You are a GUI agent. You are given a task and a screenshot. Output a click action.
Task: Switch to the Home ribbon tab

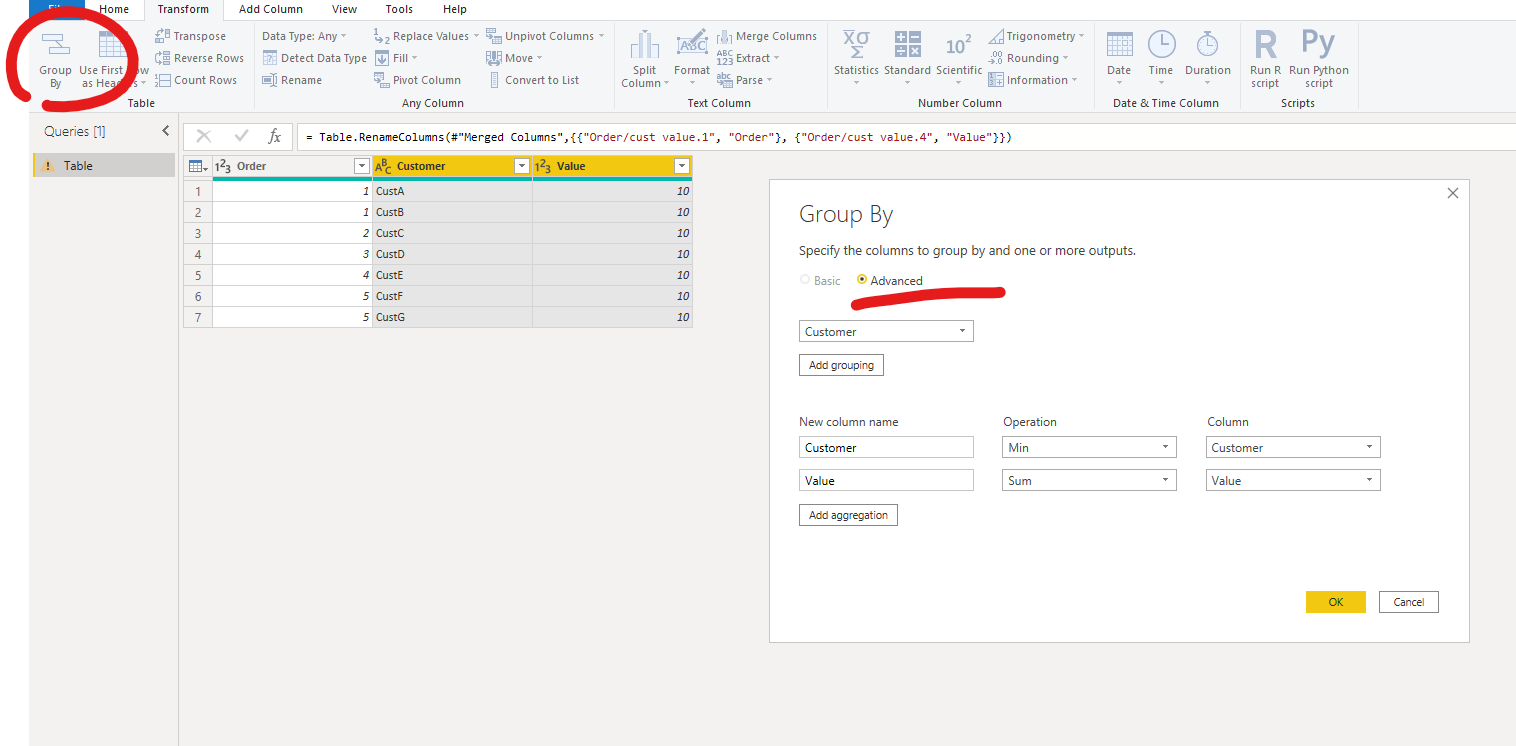(114, 9)
